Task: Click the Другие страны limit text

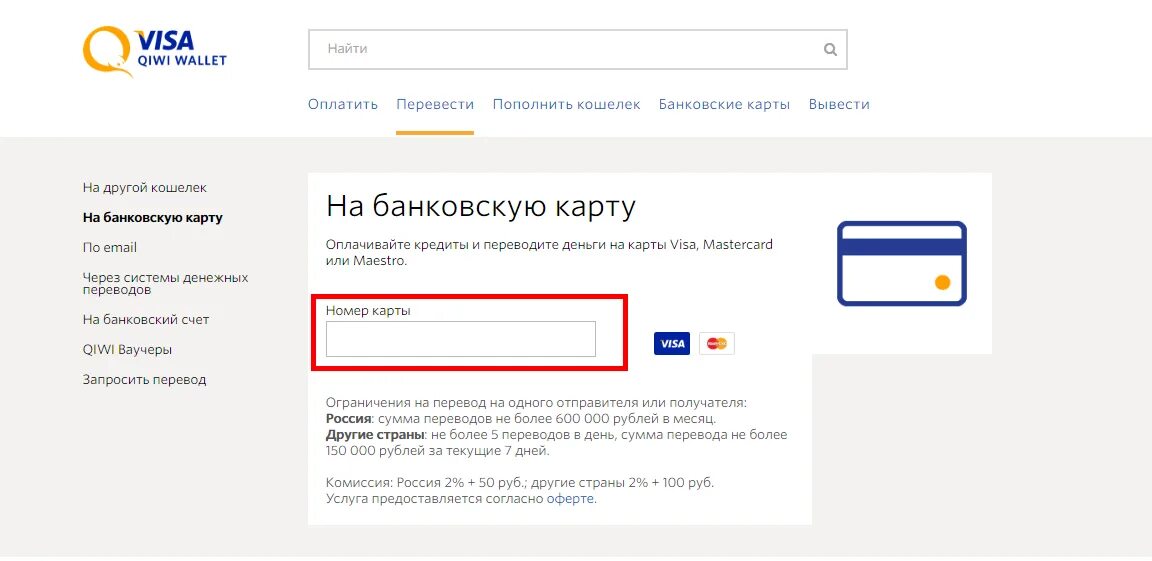Action: pos(557,443)
